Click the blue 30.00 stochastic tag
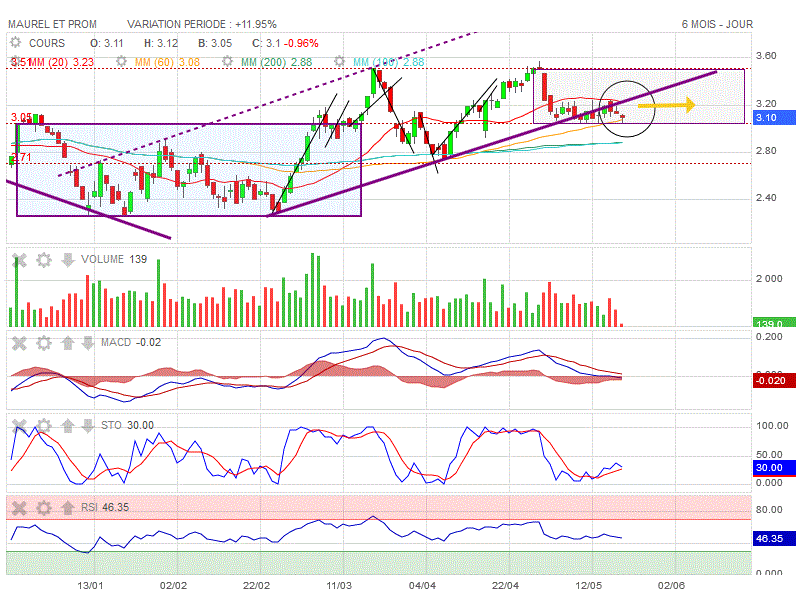This screenshot has width=806, height=597. tap(774, 468)
